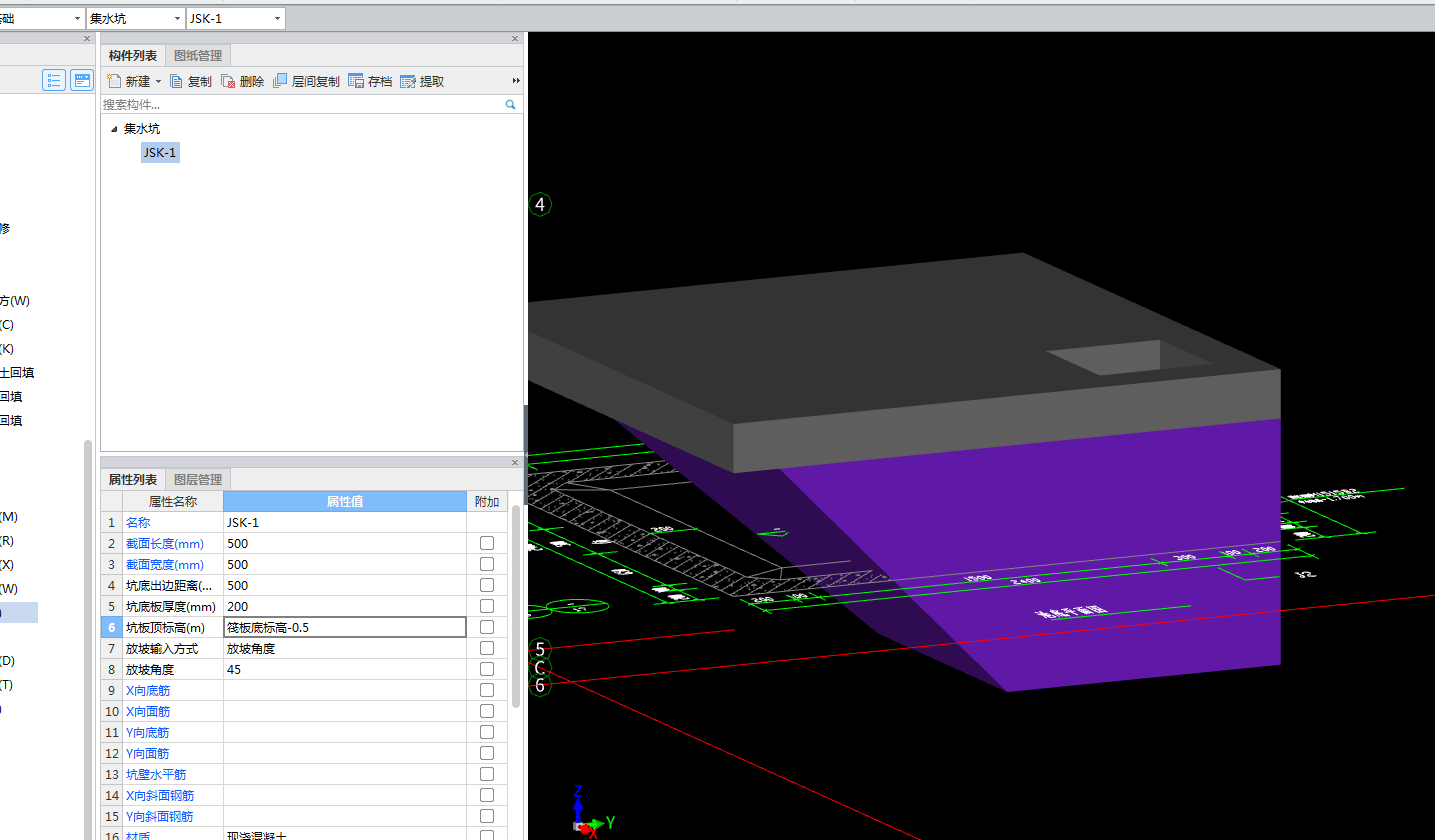The image size is (1435, 840).
Task: Click the 删除 delete icon
Action: coord(228,81)
